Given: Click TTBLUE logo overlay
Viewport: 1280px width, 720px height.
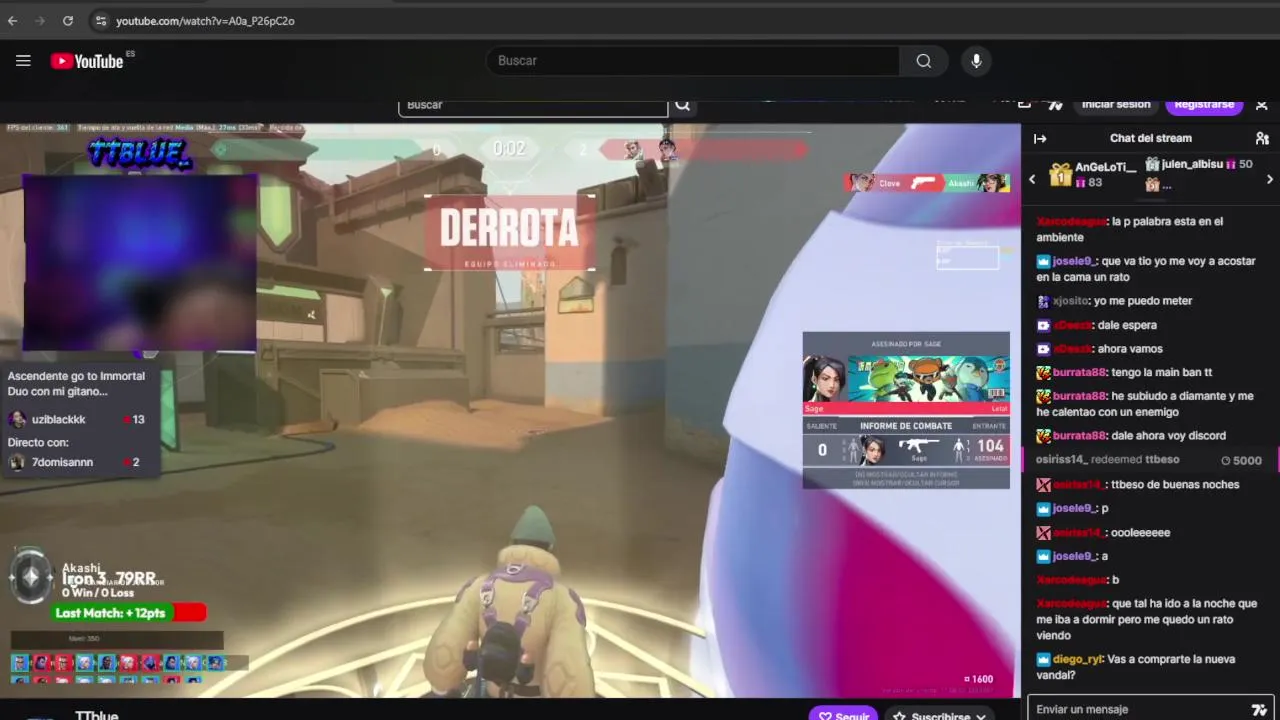Looking at the screenshot, I should (139, 153).
